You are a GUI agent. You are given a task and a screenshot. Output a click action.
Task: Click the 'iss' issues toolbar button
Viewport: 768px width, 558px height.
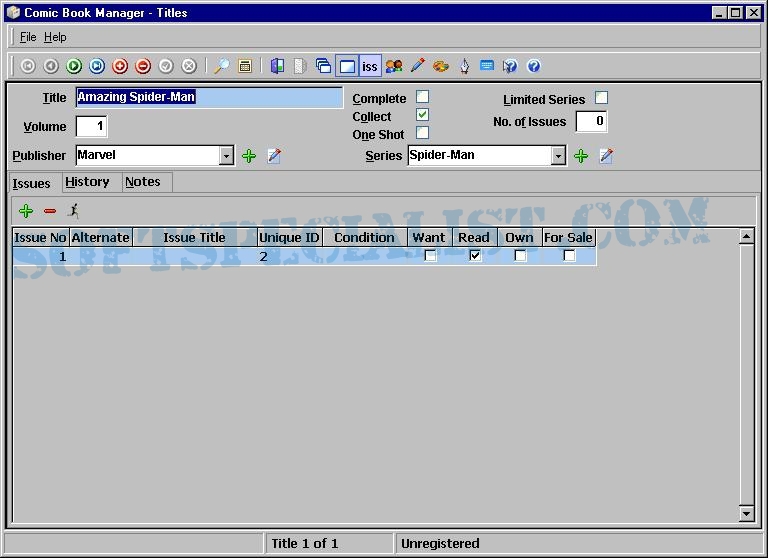pos(370,66)
